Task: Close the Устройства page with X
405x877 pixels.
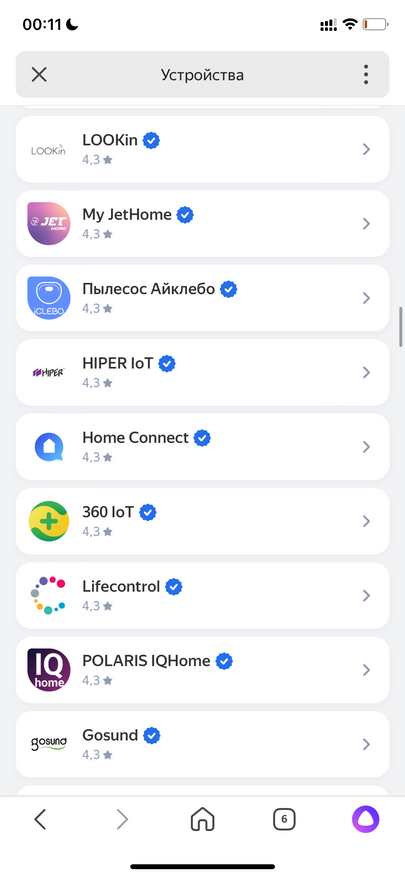Action: (39, 74)
